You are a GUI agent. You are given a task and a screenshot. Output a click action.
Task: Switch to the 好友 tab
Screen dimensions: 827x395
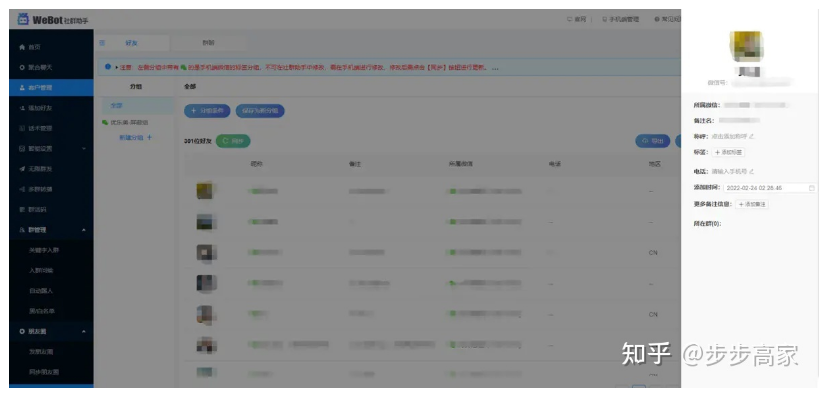click(132, 43)
